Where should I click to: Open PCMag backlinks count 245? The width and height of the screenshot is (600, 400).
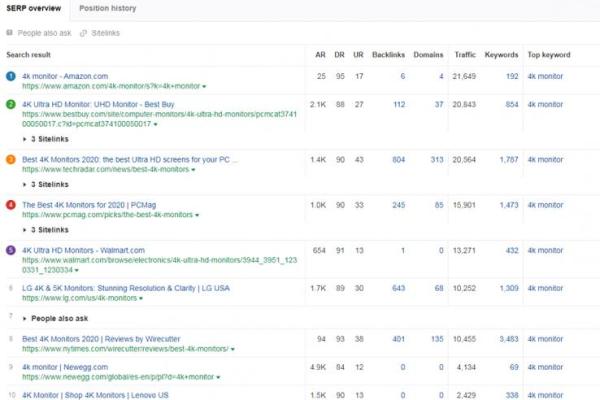(398, 205)
